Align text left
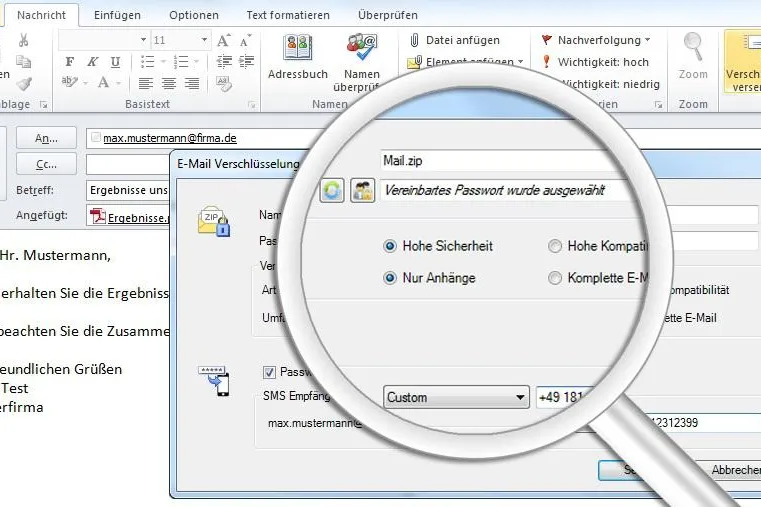 [x=146, y=83]
